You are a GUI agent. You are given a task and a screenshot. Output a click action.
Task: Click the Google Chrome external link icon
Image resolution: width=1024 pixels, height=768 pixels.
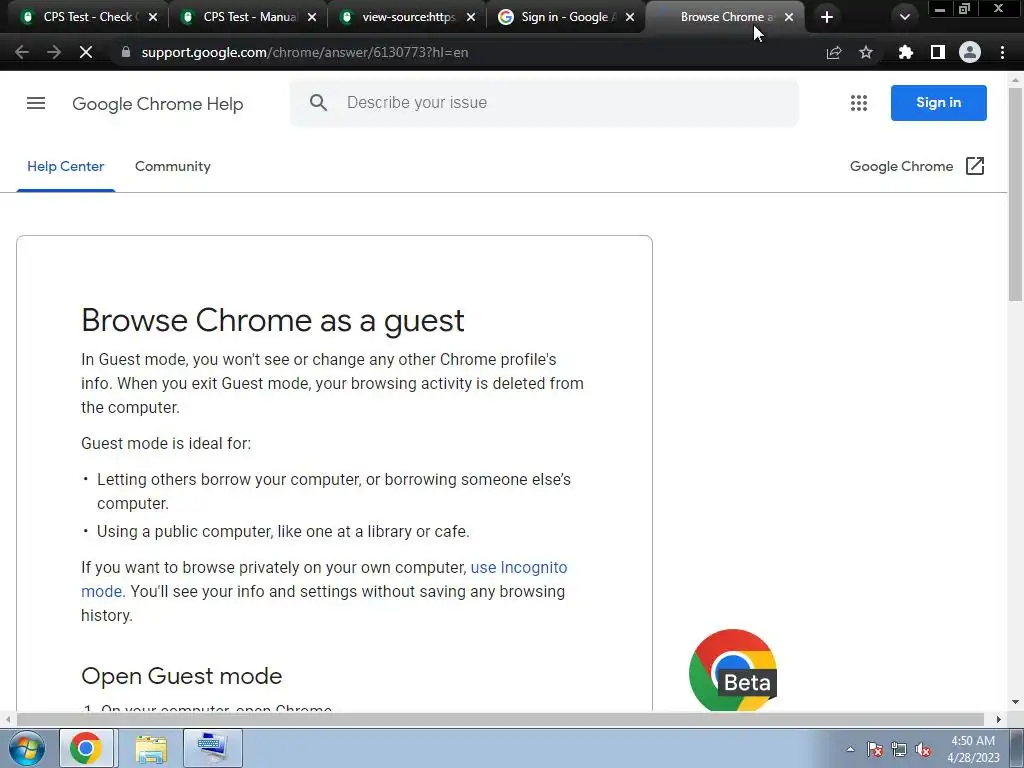pyautogui.click(x=974, y=167)
